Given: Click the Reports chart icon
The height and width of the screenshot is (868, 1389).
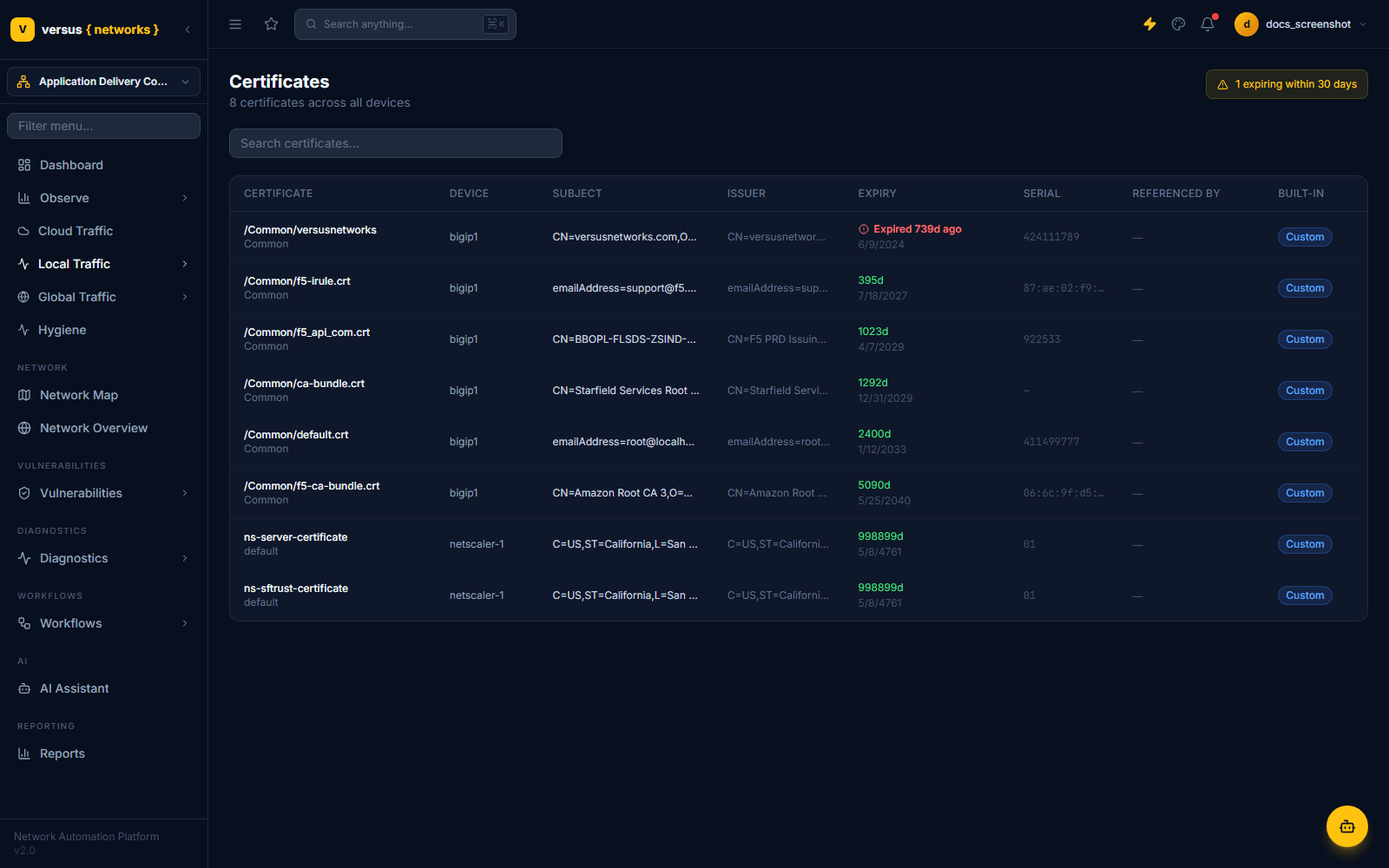Looking at the screenshot, I should [24, 753].
